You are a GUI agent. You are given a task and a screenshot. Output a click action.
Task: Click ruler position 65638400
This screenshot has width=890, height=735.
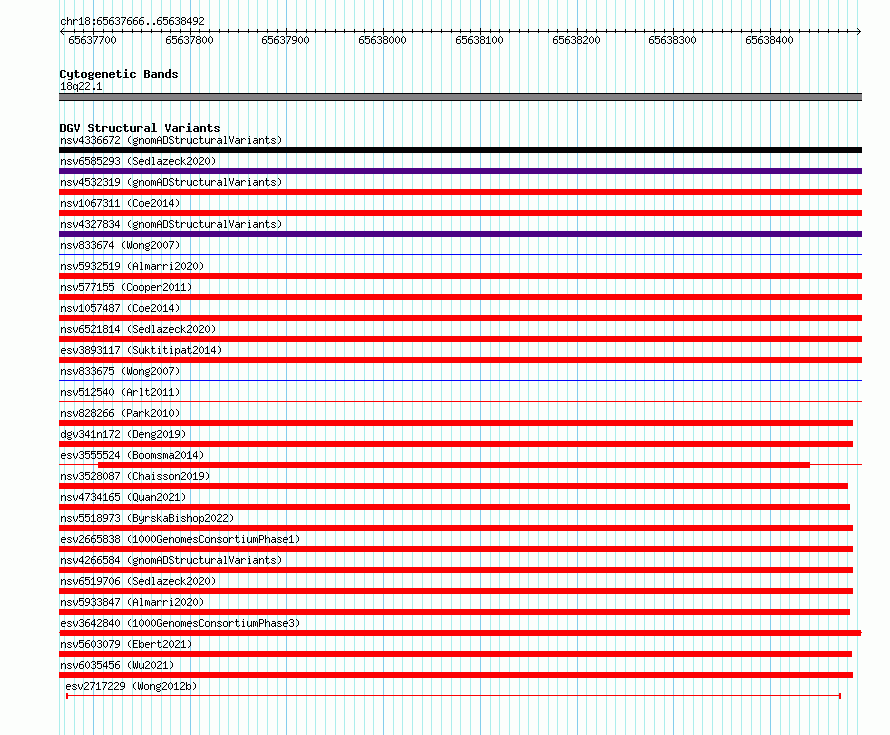point(769,40)
